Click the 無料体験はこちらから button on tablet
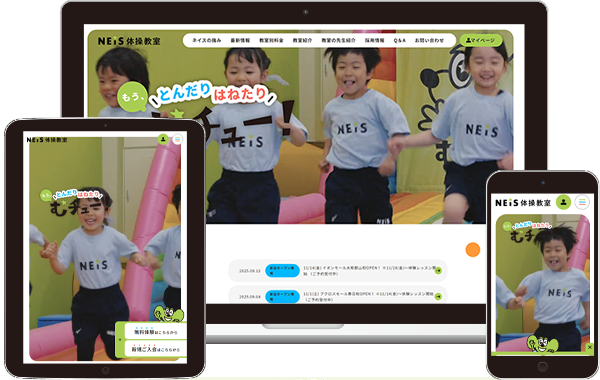Image resolution: width=600 pixels, height=380 pixels. (156, 332)
